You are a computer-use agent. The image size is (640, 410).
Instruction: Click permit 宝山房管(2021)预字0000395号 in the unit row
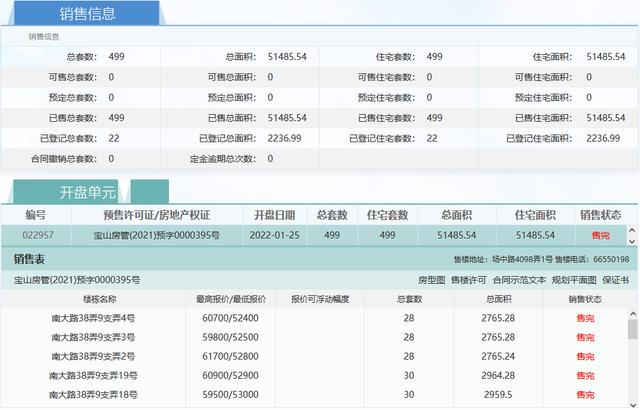click(157, 235)
